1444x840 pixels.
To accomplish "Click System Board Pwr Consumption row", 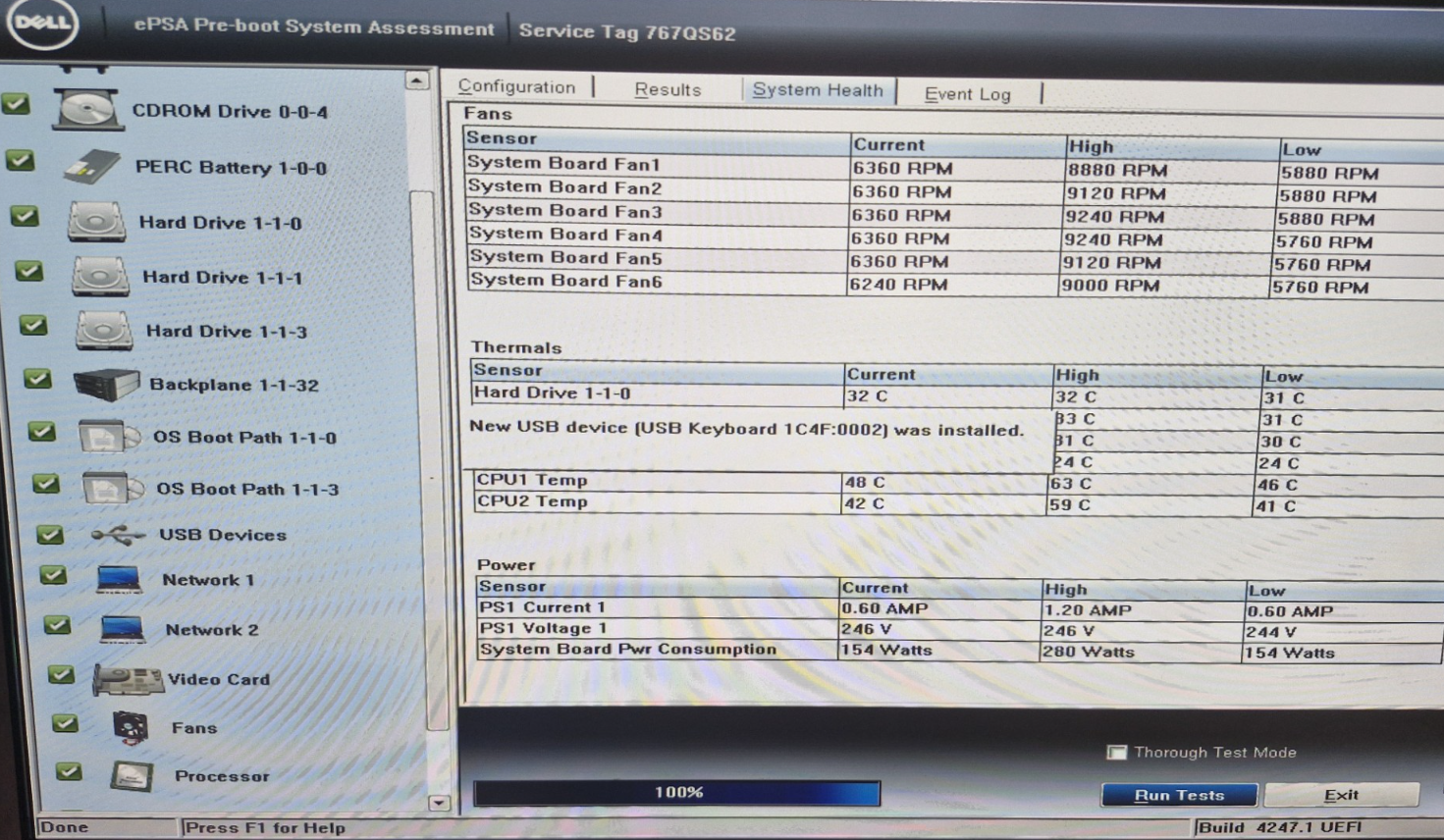I will click(957, 651).
